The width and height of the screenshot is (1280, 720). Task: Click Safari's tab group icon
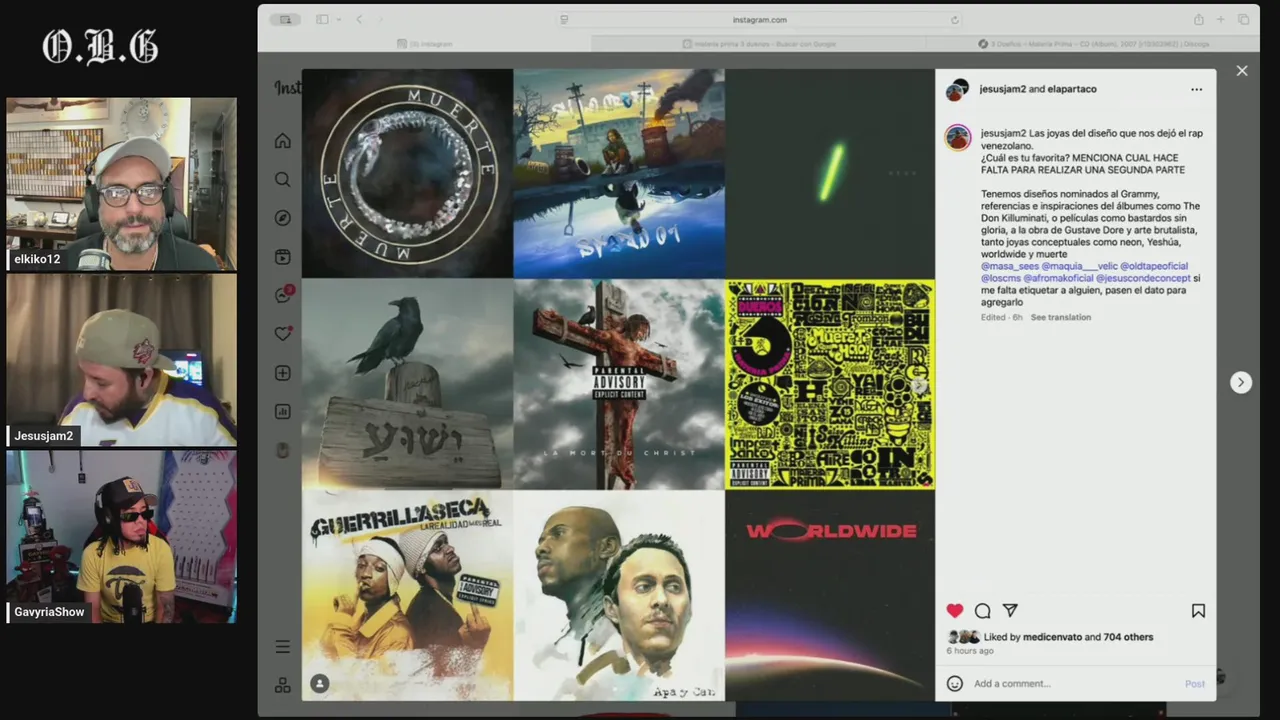tap(286, 20)
